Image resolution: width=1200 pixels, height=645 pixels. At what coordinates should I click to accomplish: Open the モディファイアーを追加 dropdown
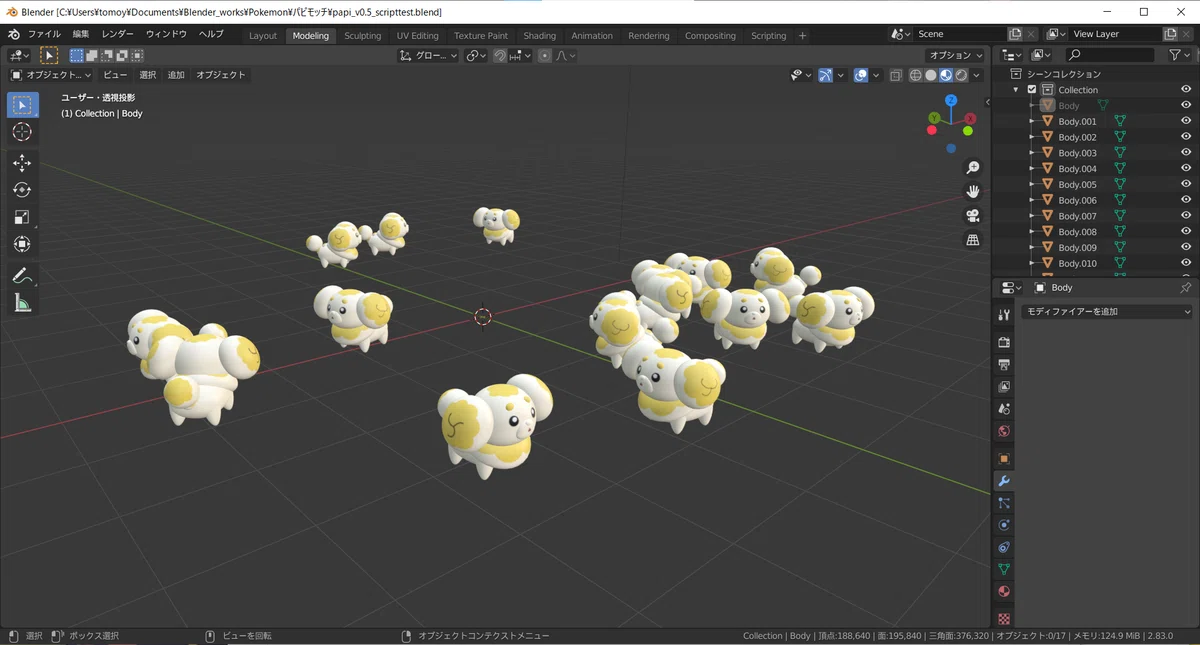1107,312
